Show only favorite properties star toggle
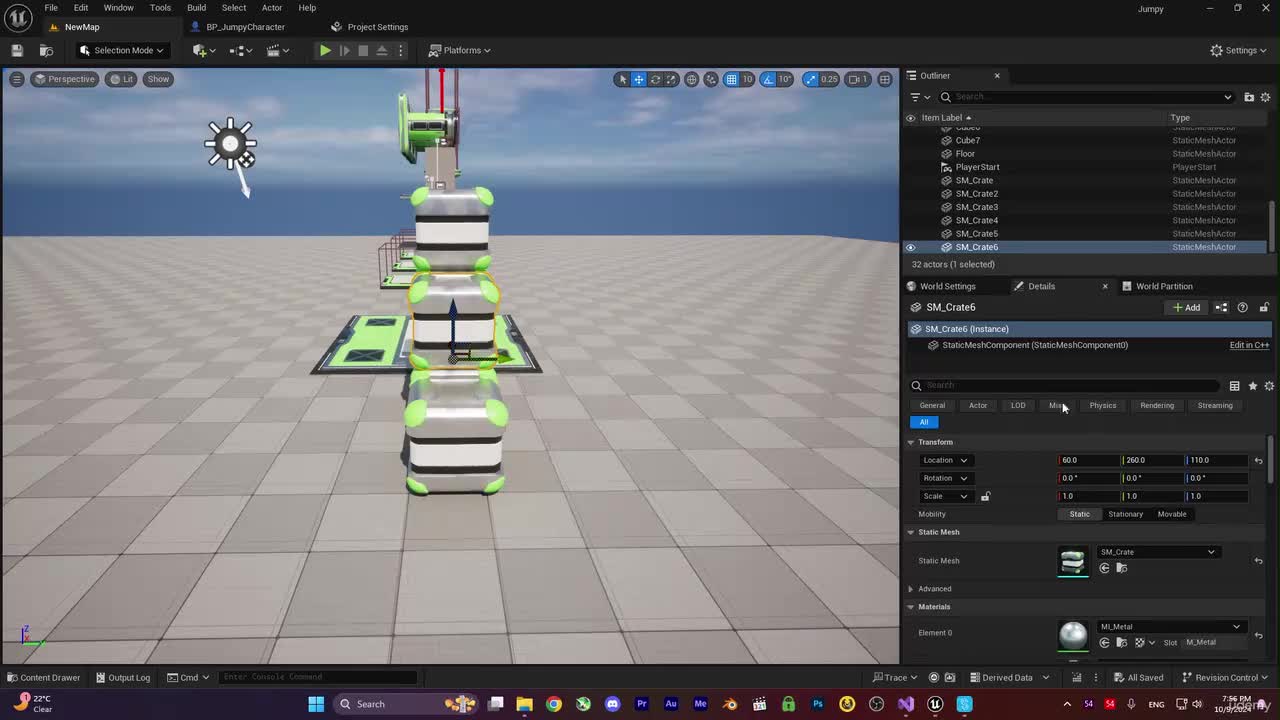 tap(1252, 386)
